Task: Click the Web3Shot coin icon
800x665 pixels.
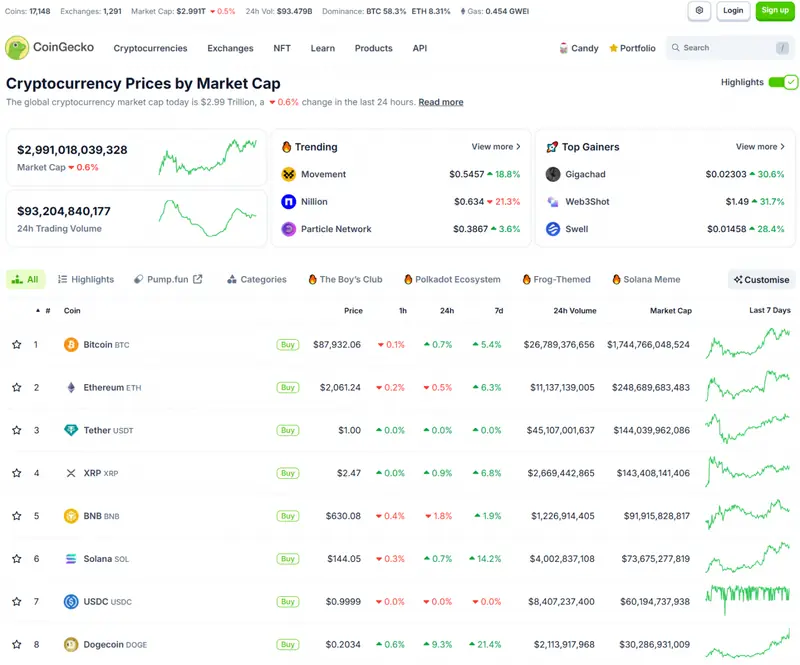Action: 553,202
